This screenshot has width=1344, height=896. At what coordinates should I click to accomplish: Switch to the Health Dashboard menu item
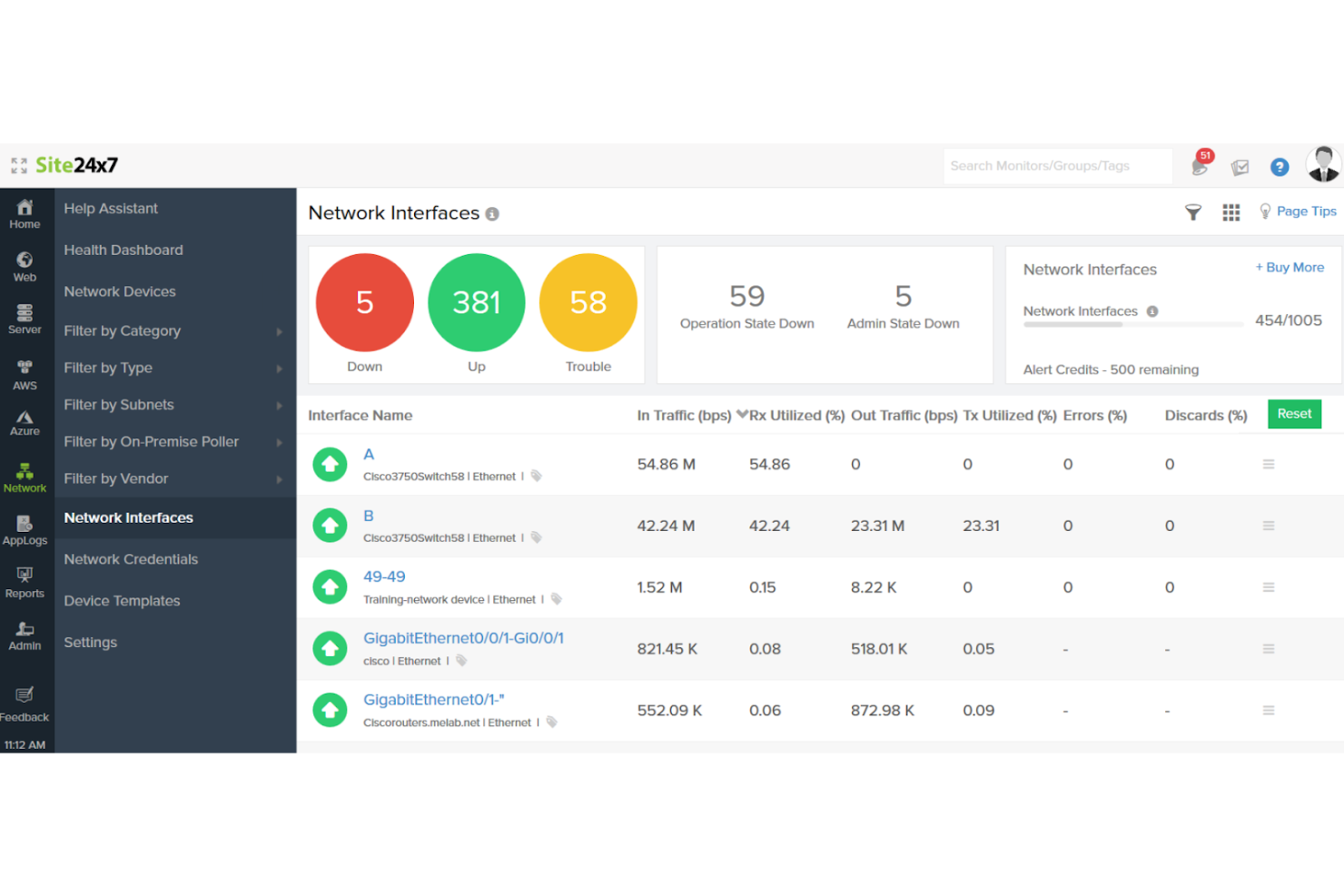[124, 250]
